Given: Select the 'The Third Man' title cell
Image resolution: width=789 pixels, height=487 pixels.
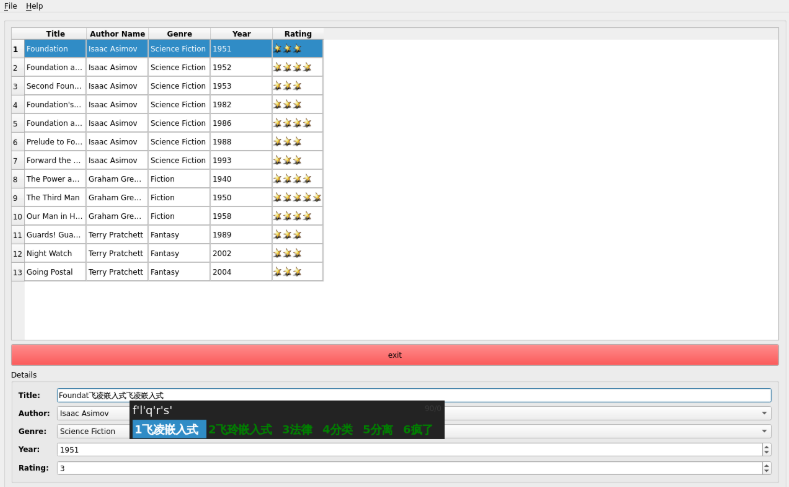Looking at the screenshot, I should (55, 197).
